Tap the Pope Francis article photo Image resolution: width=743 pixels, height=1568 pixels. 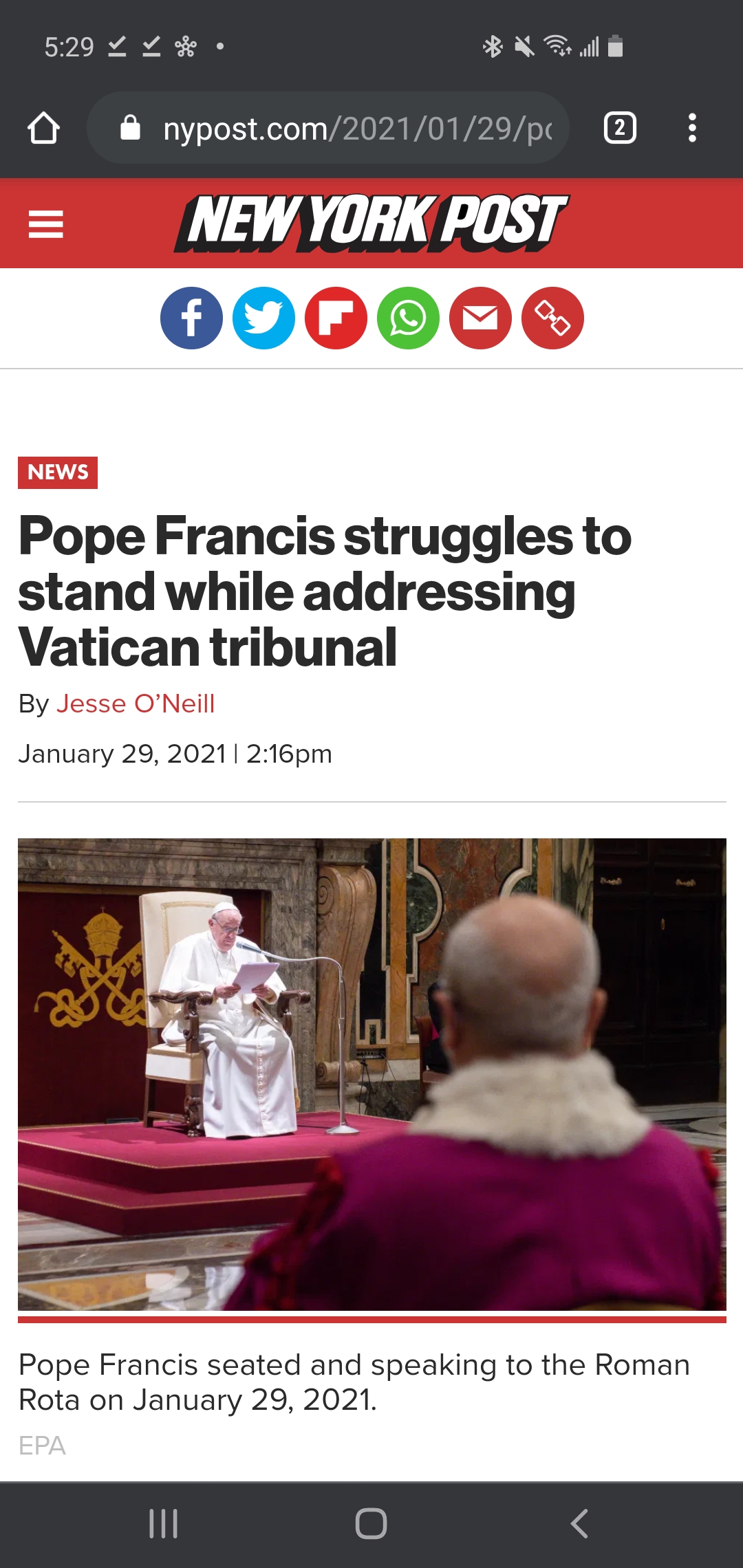(372, 1074)
